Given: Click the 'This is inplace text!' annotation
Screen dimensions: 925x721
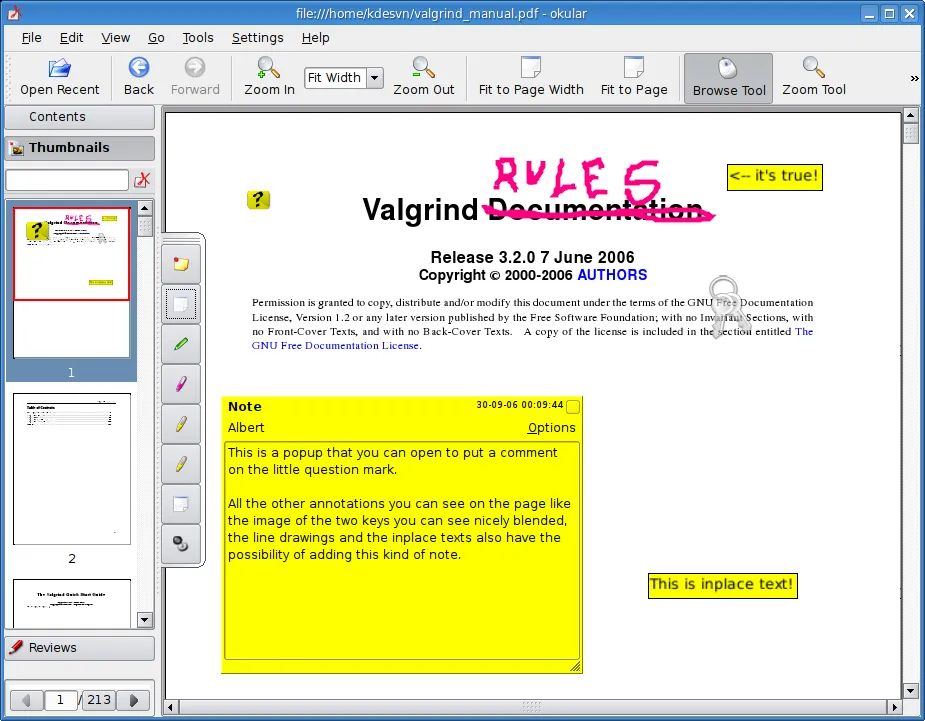Looking at the screenshot, I should coord(722,585).
